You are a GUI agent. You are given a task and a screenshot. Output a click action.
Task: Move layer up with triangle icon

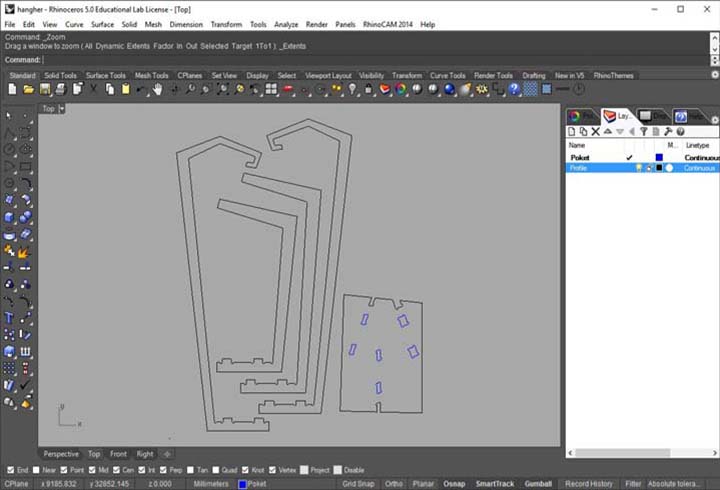pos(608,132)
